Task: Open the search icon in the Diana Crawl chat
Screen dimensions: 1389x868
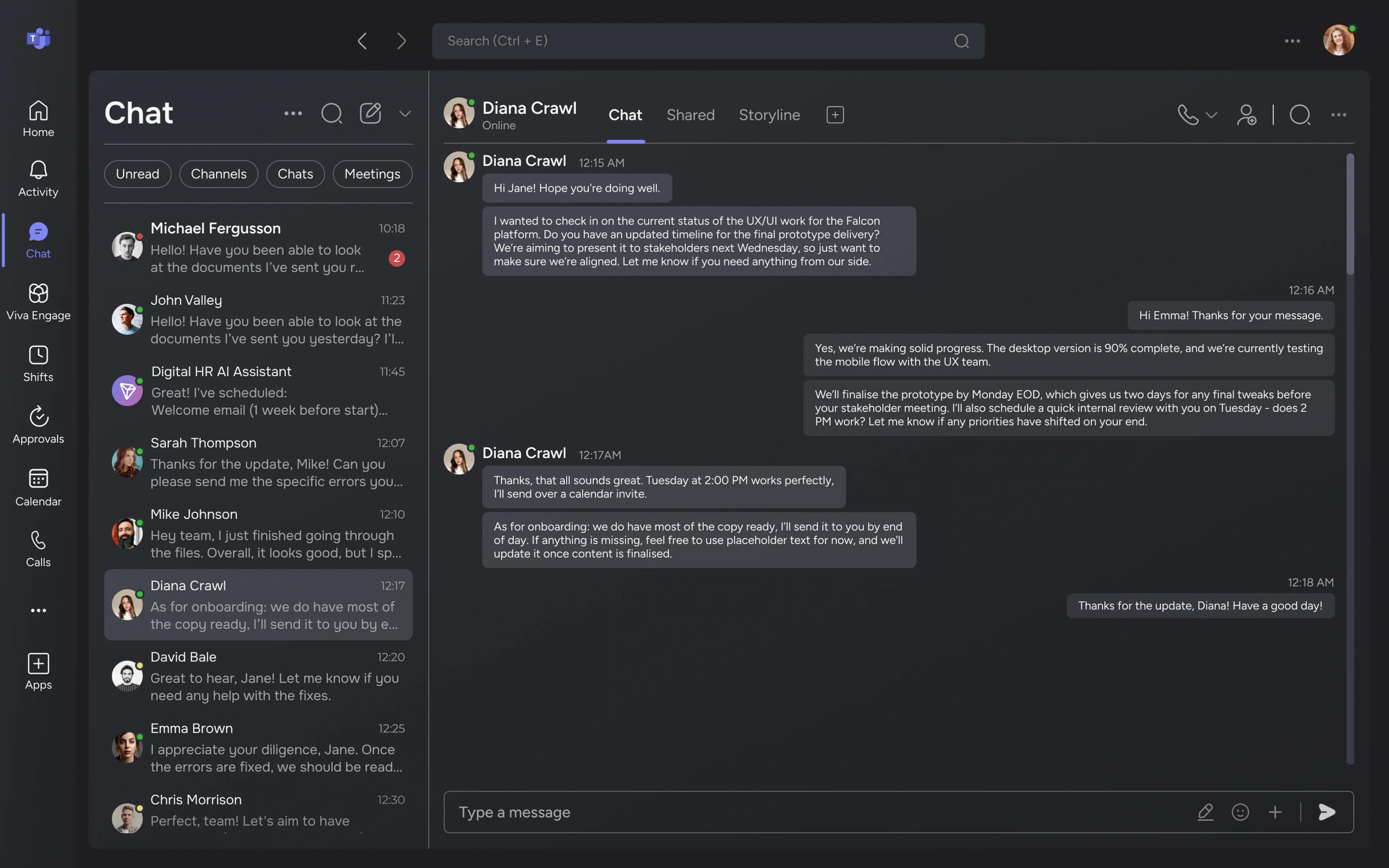Action: coord(1300,115)
